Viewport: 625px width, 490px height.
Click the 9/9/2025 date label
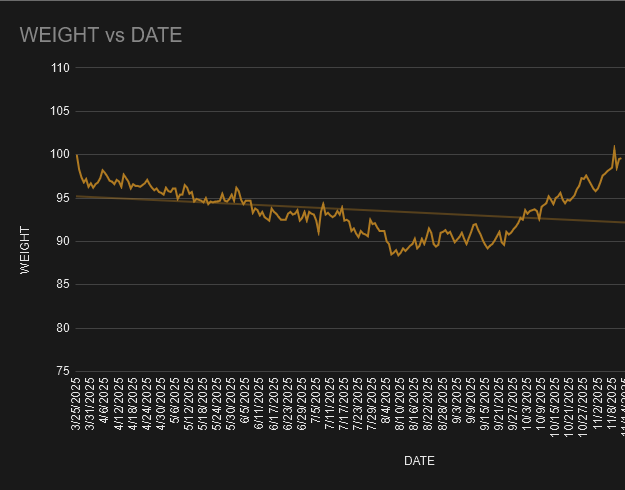click(x=471, y=401)
